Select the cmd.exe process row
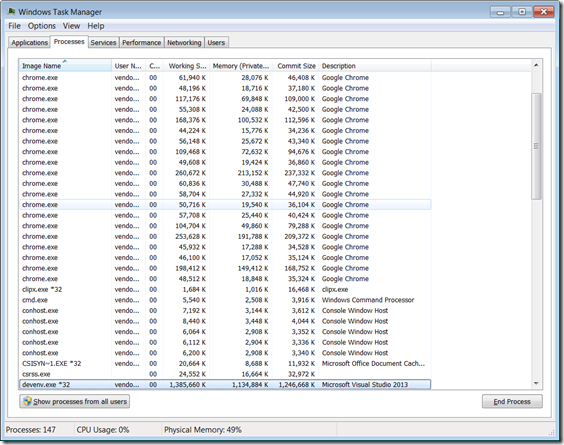This screenshot has width=564, height=445. point(225,300)
